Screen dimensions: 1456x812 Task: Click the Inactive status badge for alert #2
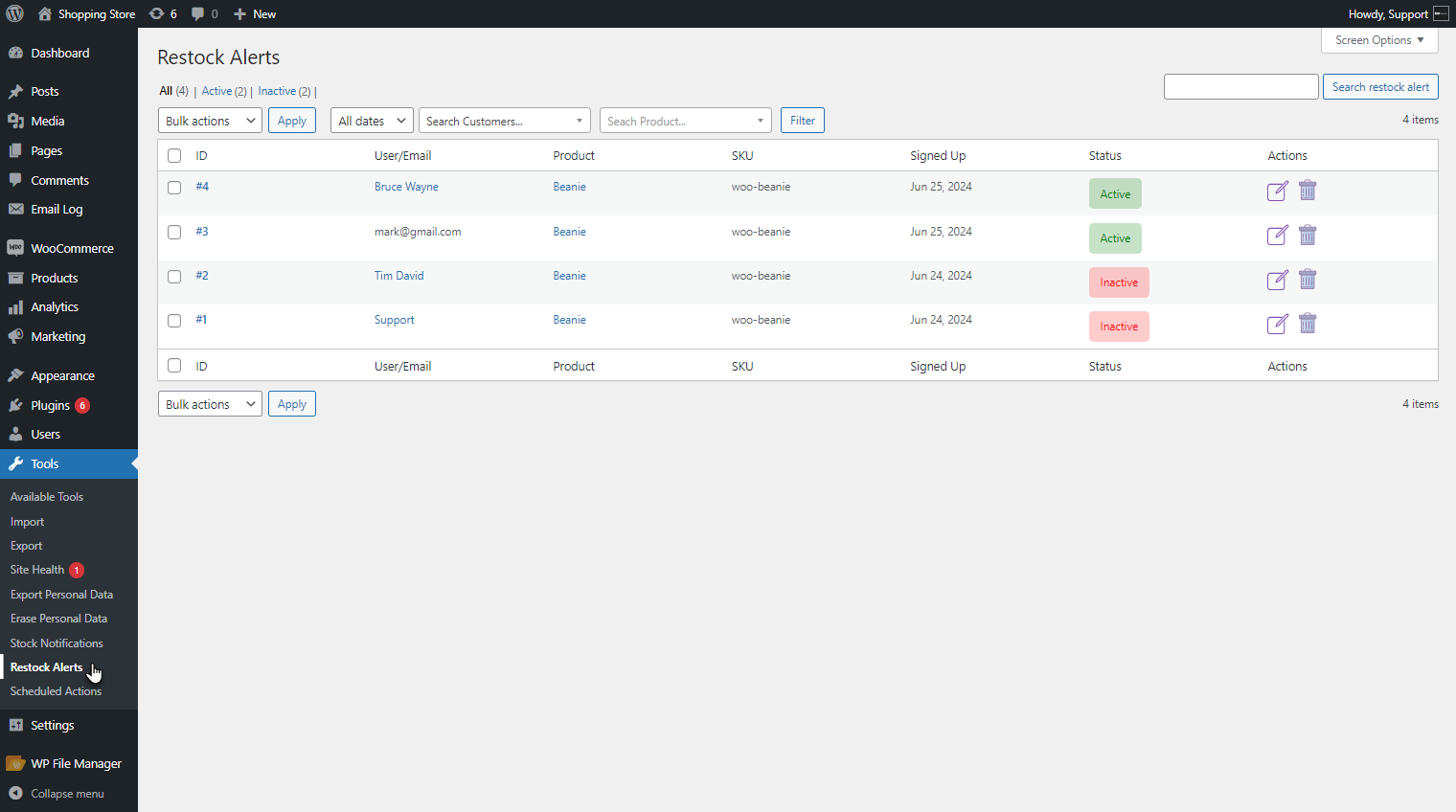click(x=1119, y=282)
